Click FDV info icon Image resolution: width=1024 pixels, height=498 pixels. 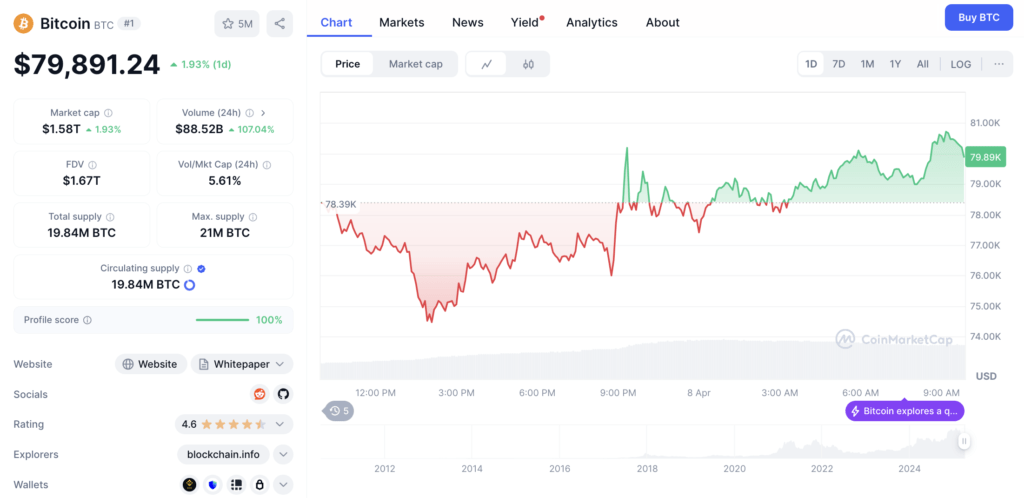(93, 165)
